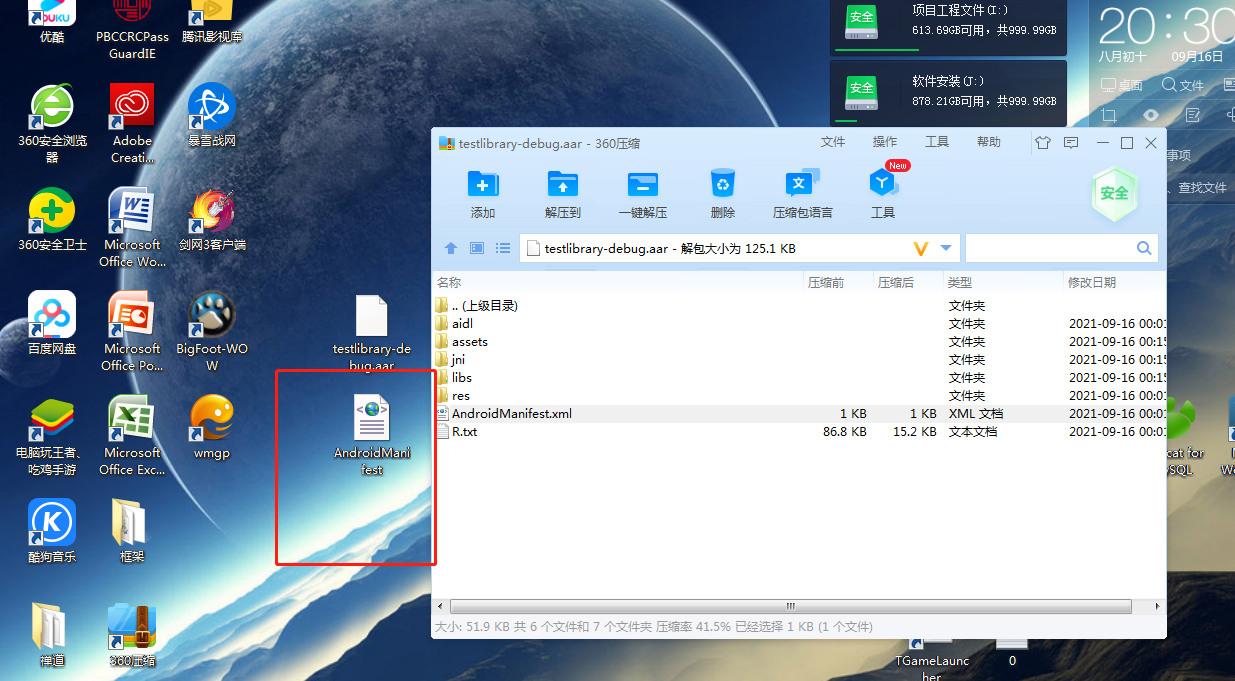
Task: Click the horizontal scrollbar in the archive list
Action: click(790, 606)
